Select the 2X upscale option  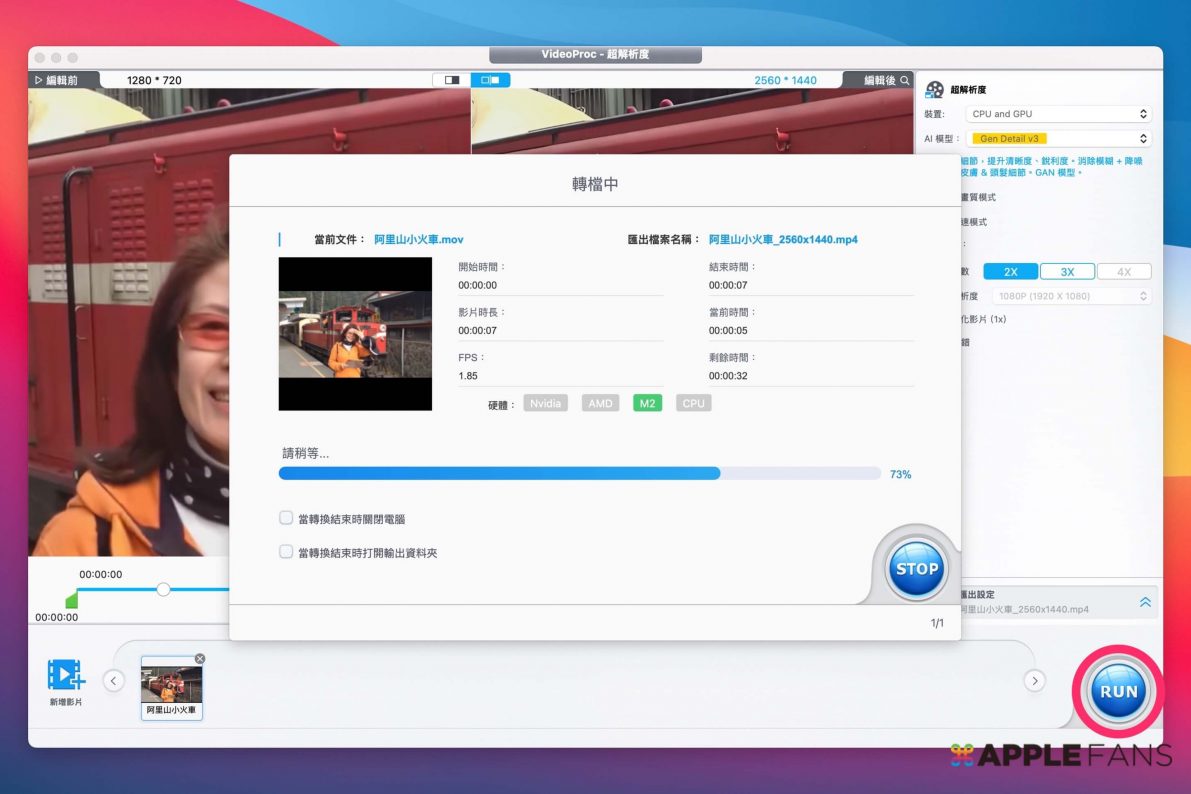tap(1010, 272)
